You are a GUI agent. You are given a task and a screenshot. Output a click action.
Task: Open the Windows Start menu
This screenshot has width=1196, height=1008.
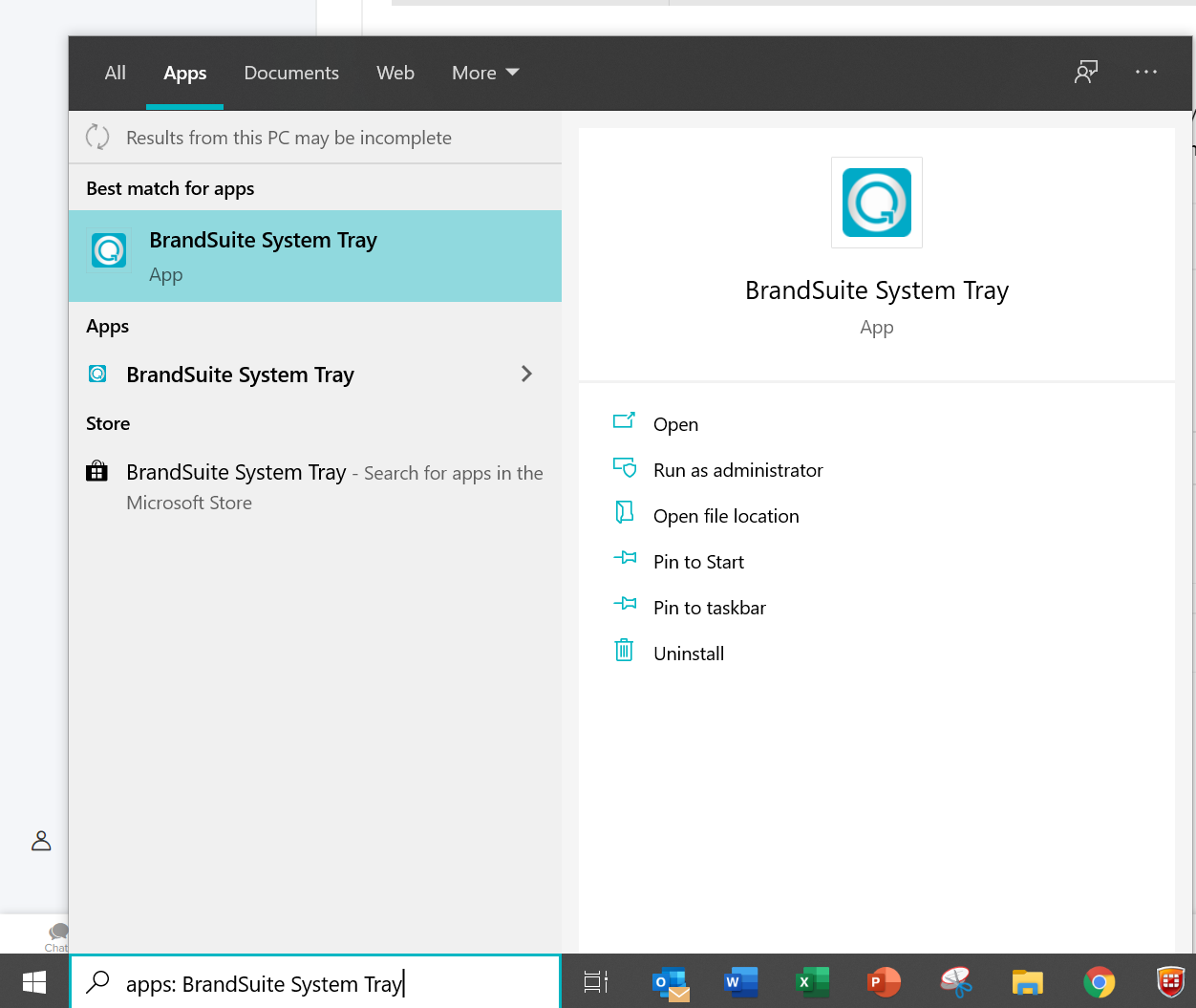(34, 982)
